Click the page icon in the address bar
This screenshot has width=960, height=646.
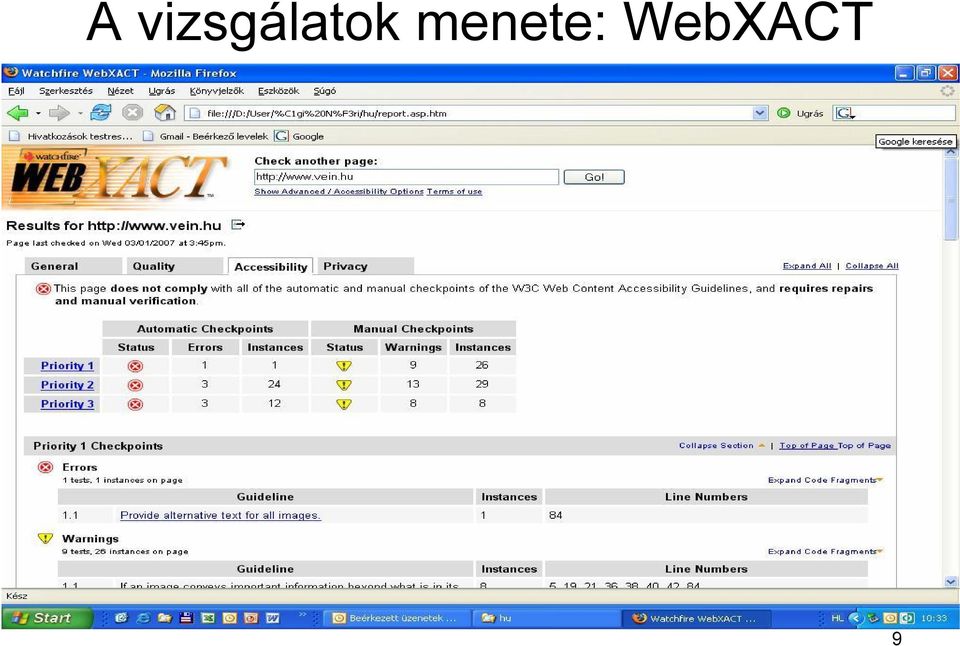pyautogui.click(x=195, y=113)
